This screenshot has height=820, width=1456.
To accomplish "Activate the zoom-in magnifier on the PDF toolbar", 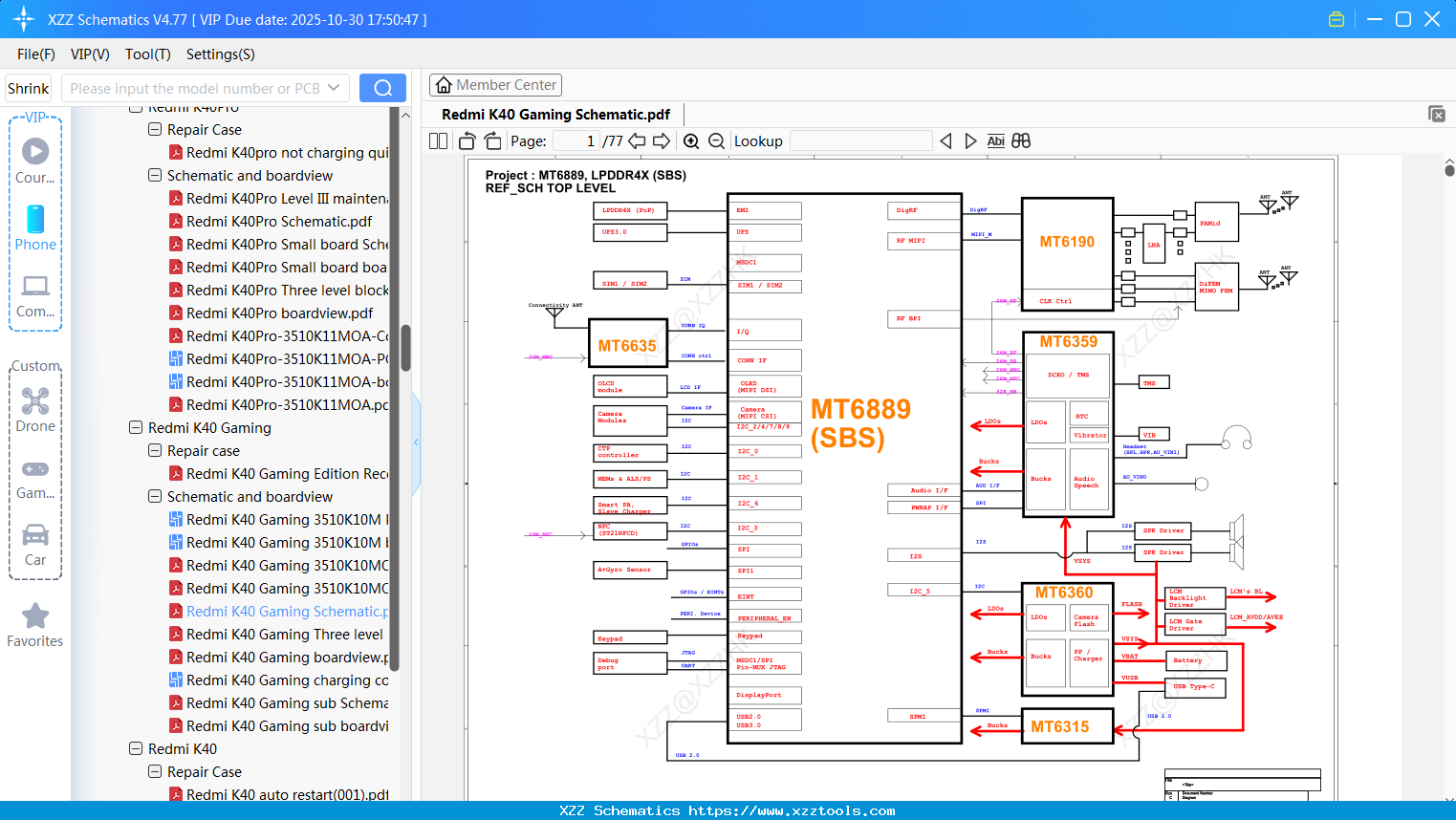I will [691, 140].
